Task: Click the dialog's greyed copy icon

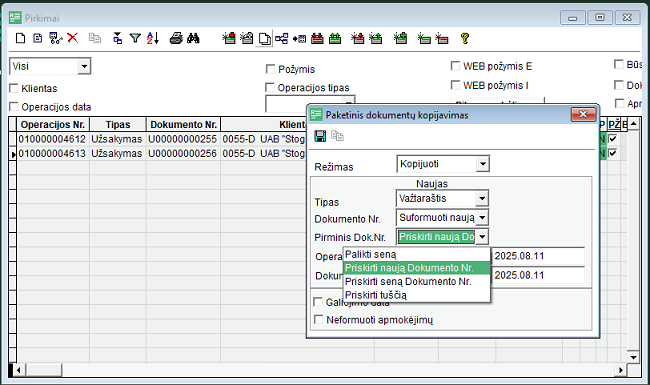Action: click(337, 136)
